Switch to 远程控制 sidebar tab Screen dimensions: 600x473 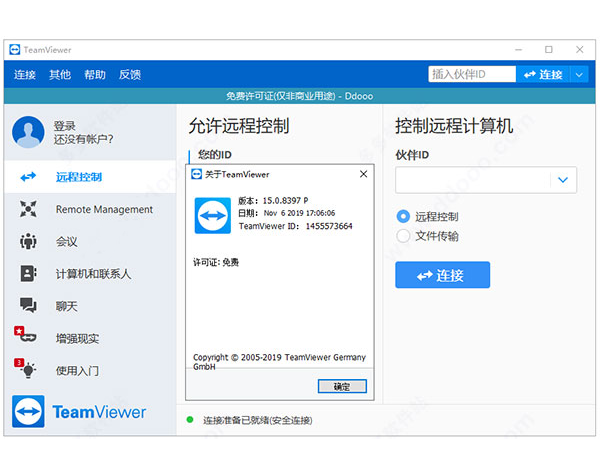tap(90, 177)
